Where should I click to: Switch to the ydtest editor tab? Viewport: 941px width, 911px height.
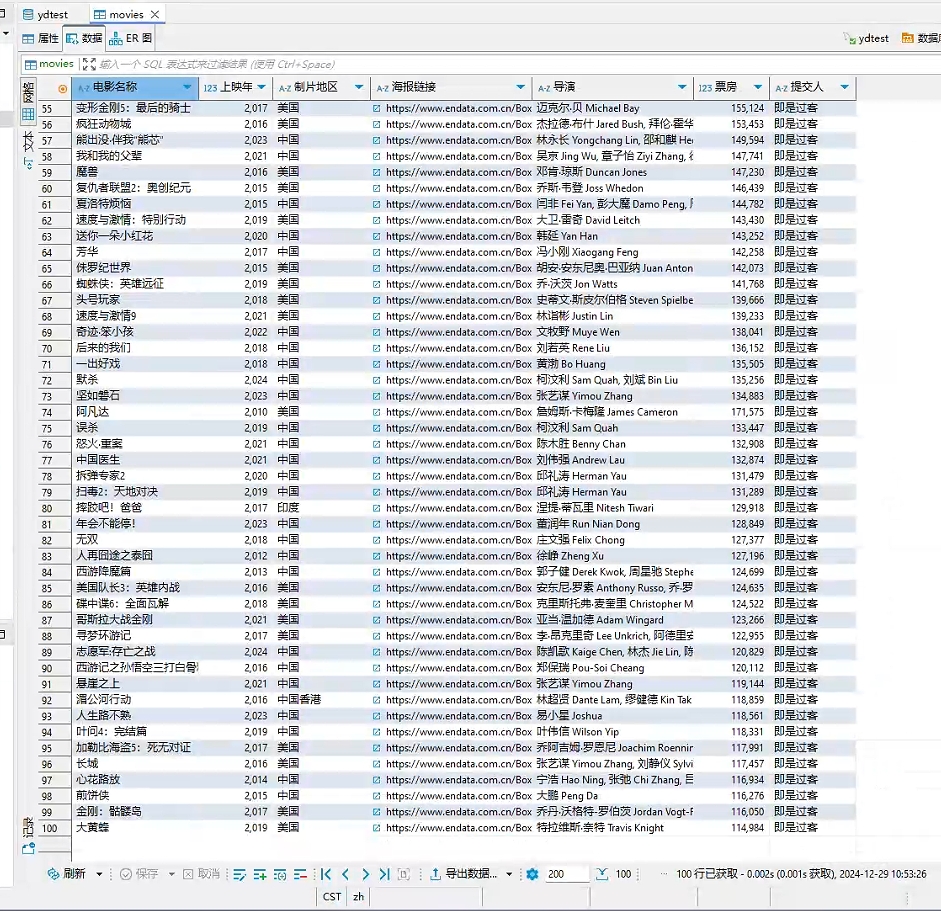tap(46, 14)
